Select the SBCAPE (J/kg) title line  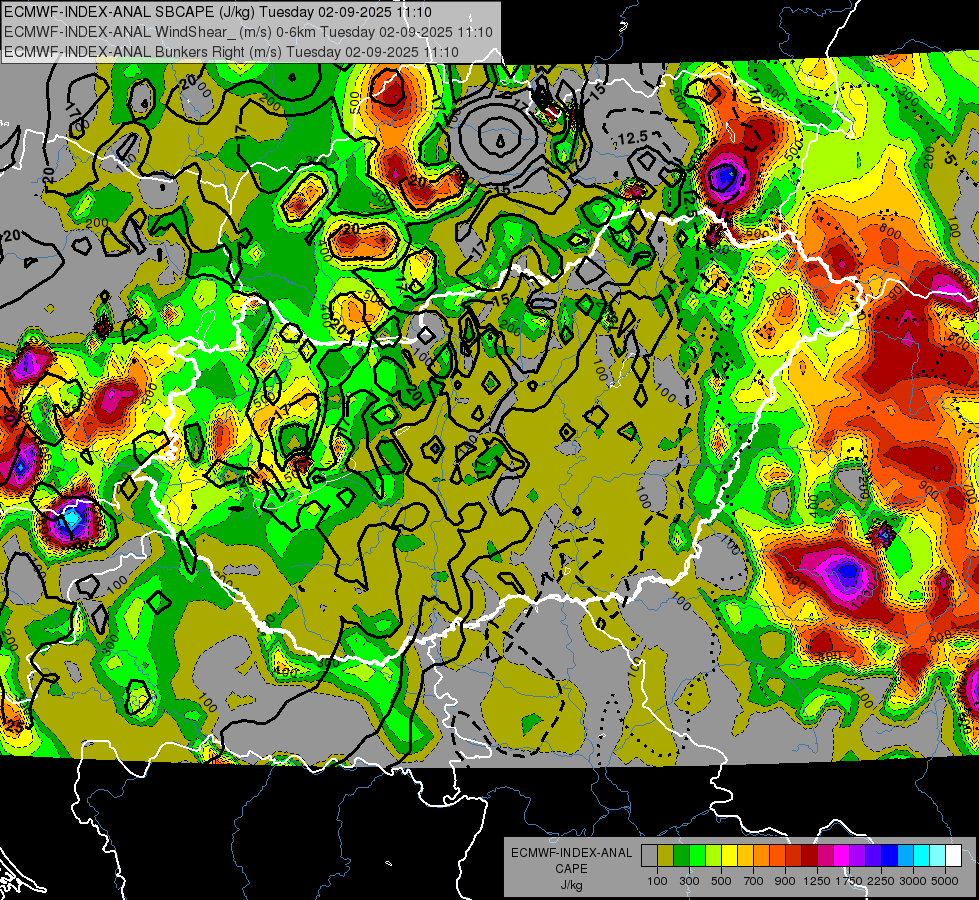[217, 12]
